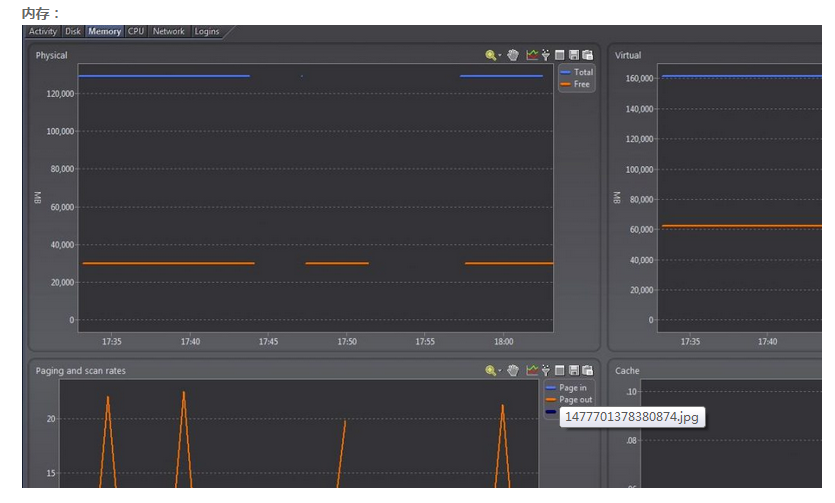Click zoom magnifier icon in Physical panel

pyautogui.click(x=490, y=55)
